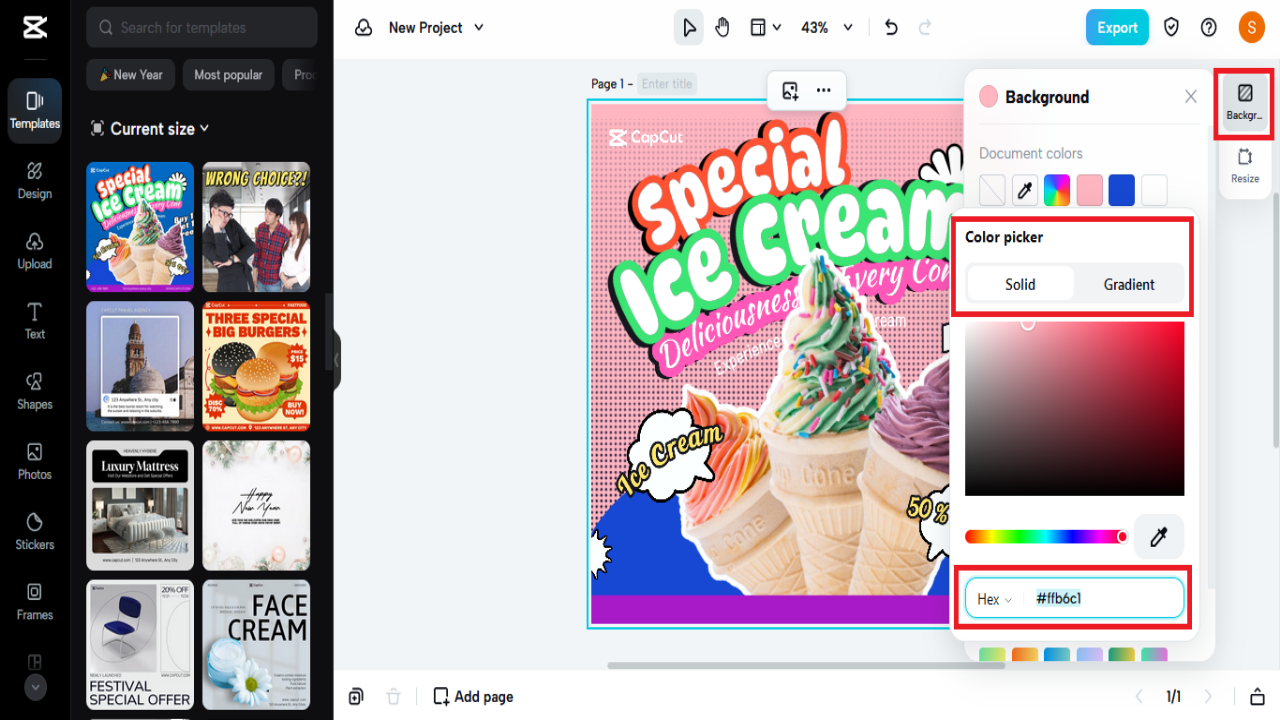Open the shield privacy icon
This screenshot has height=720, width=1280.
(1172, 28)
